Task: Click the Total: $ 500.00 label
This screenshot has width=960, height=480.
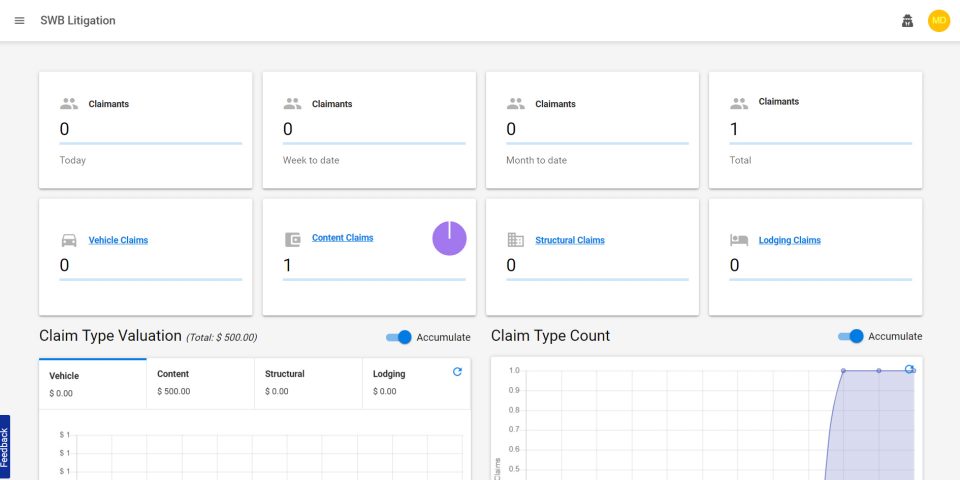Action: 222,337
